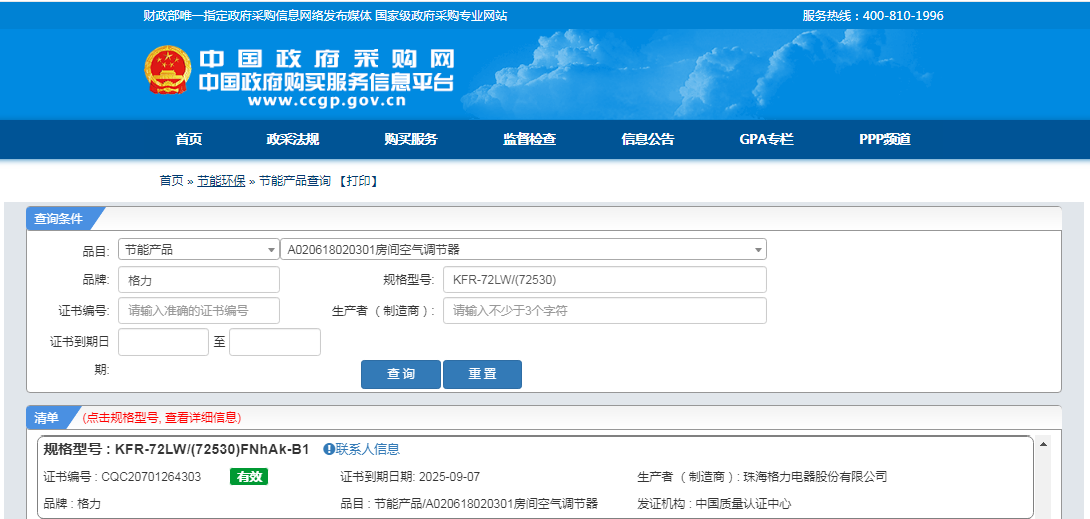
Task: Open the 政采法规 navigation item
Action: click(293, 139)
